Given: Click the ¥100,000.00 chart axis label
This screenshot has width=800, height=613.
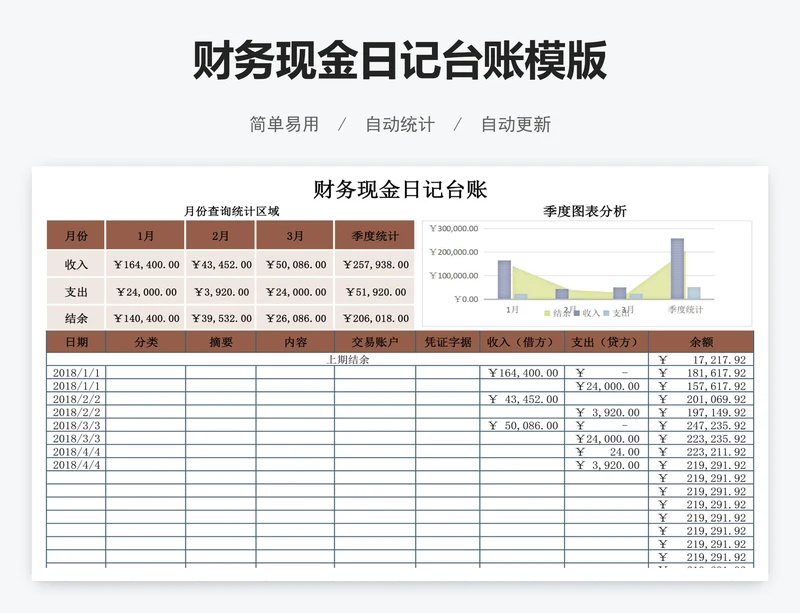Looking at the screenshot, I should [454, 275].
